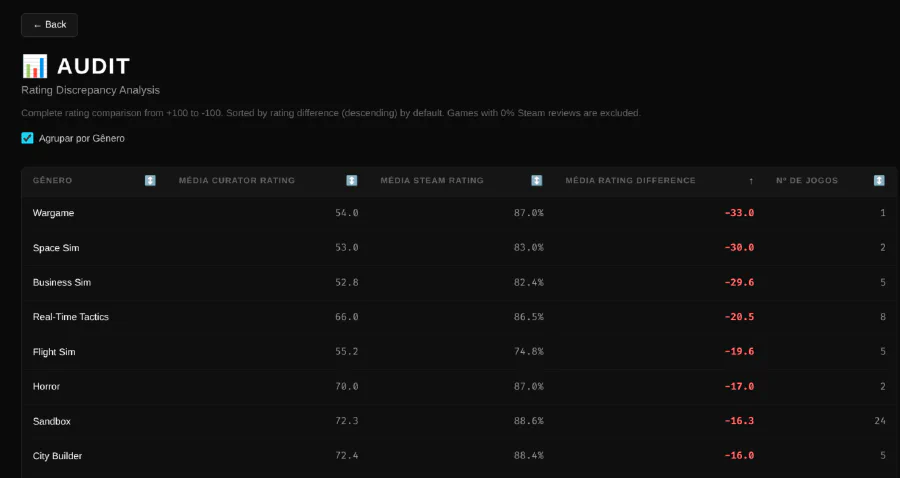Select the Horror genre row
Image resolution: width=900 pixels, height=478 pixels.
(x=47, y=386)
